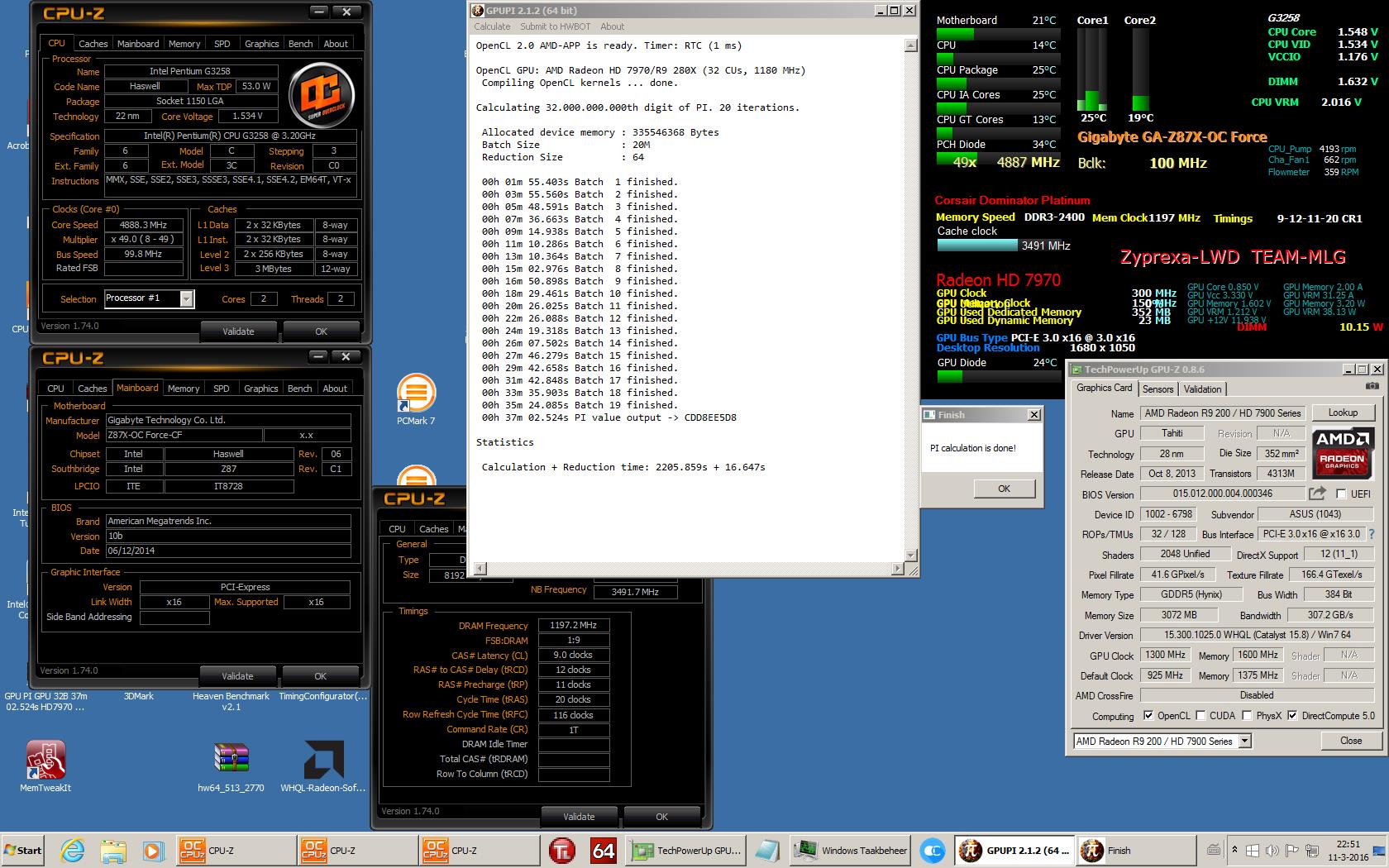1389x868 pixels.
Task: Switch to GPUPI 2.1.2 taskbar button
Action: tap(1015, 850)
